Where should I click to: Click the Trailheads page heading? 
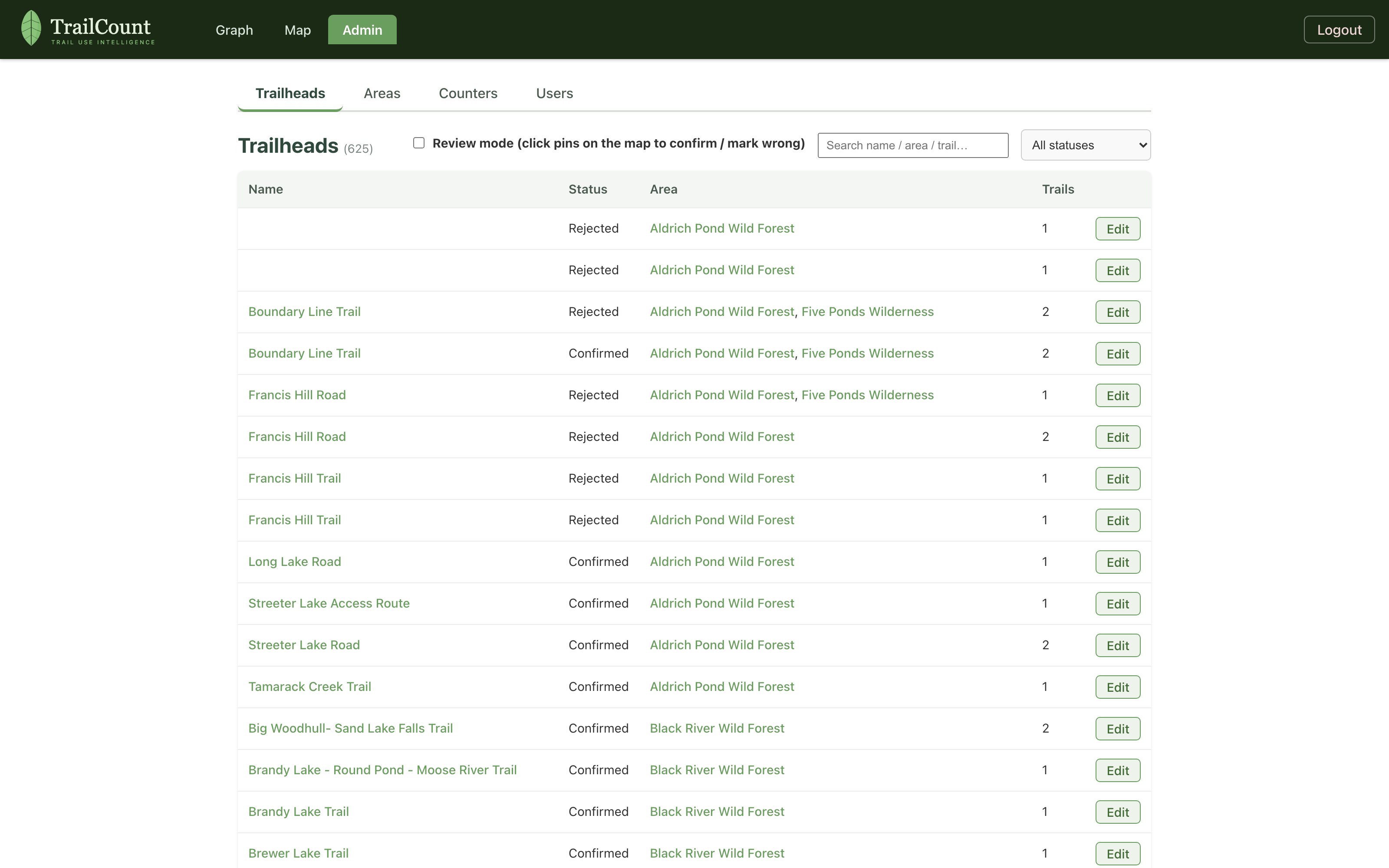tap(288, 146)
